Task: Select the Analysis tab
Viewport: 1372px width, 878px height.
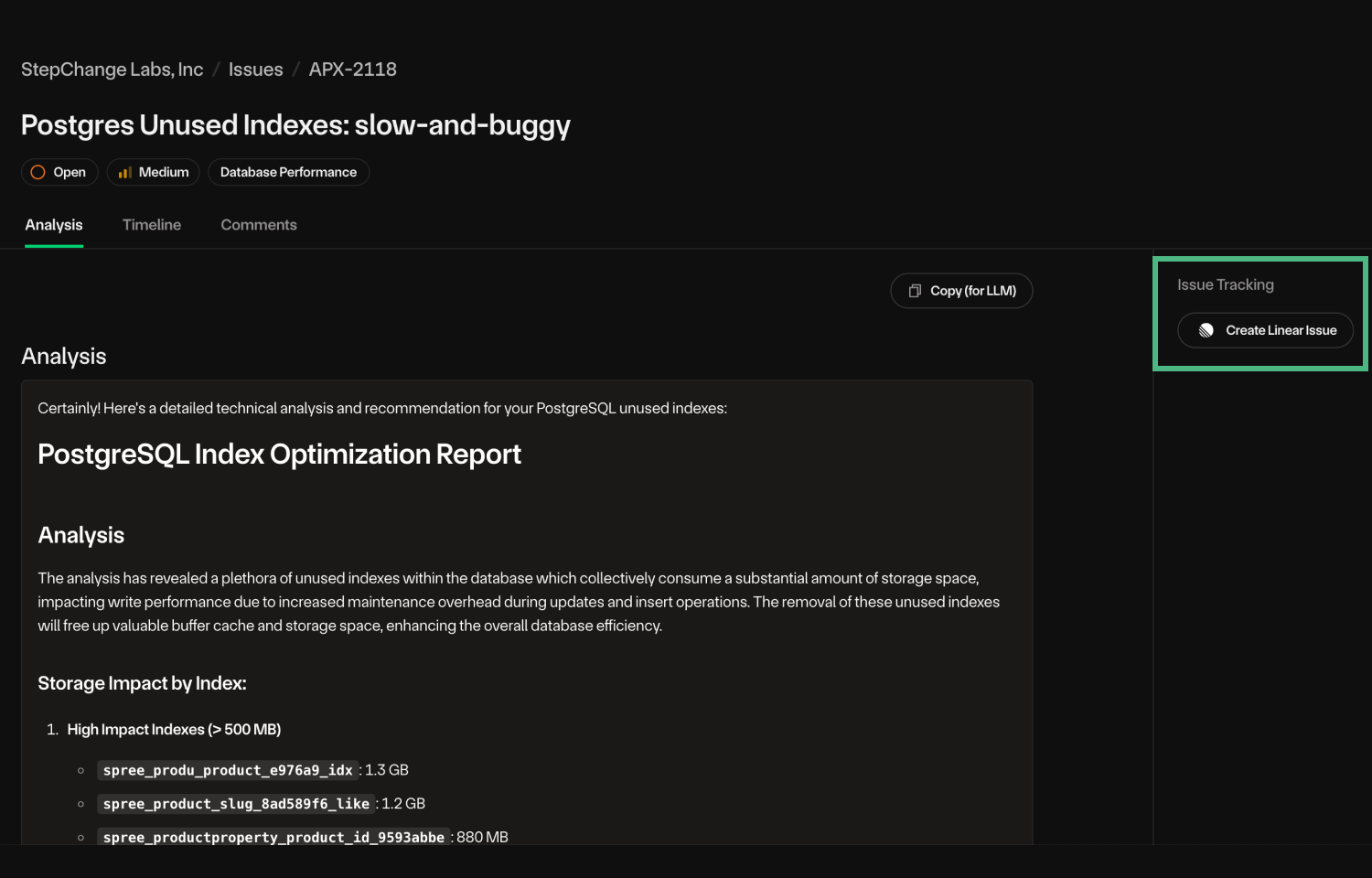Action: (53, 225)
